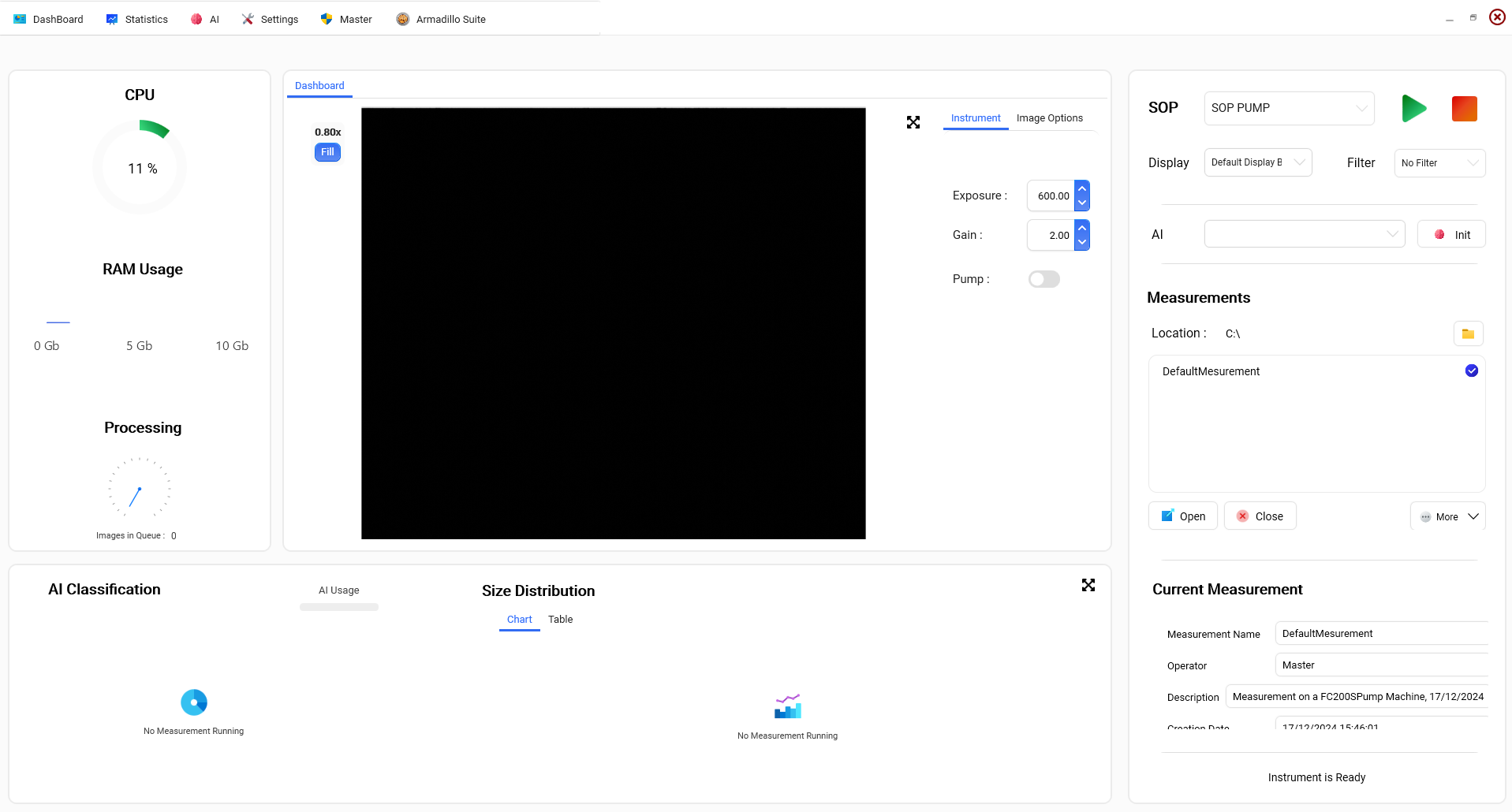Click the AI Init button
The width and height of the screenshot is (1512, 812).
1451,235
